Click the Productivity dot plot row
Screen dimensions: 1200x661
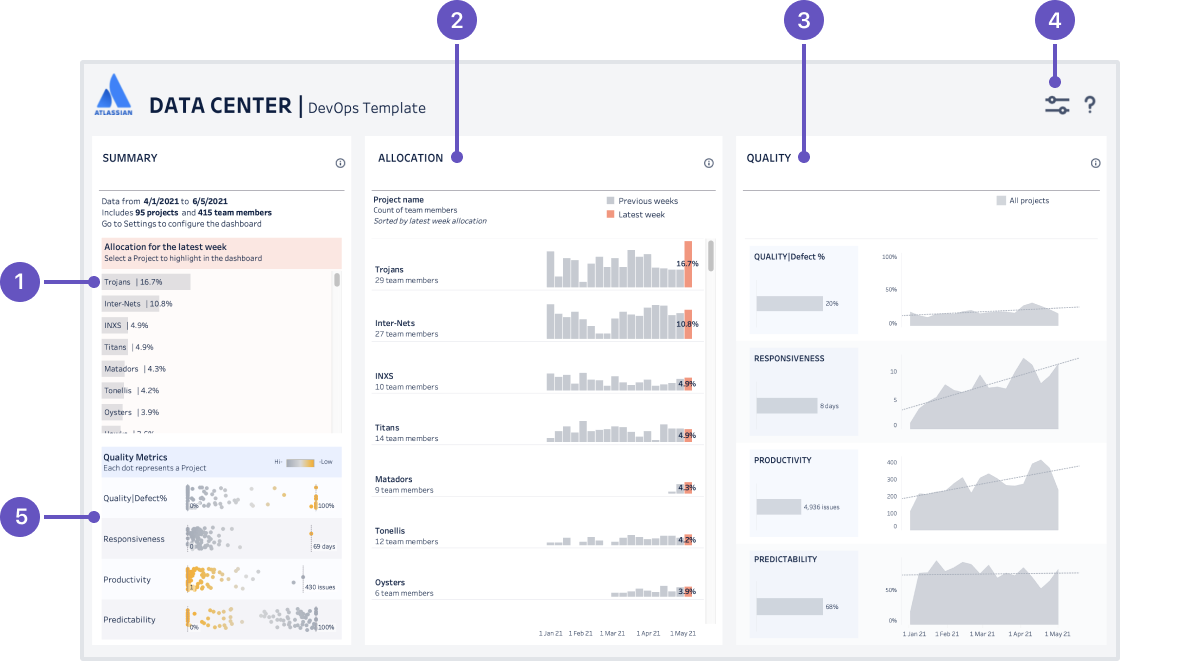coord(221,579)
